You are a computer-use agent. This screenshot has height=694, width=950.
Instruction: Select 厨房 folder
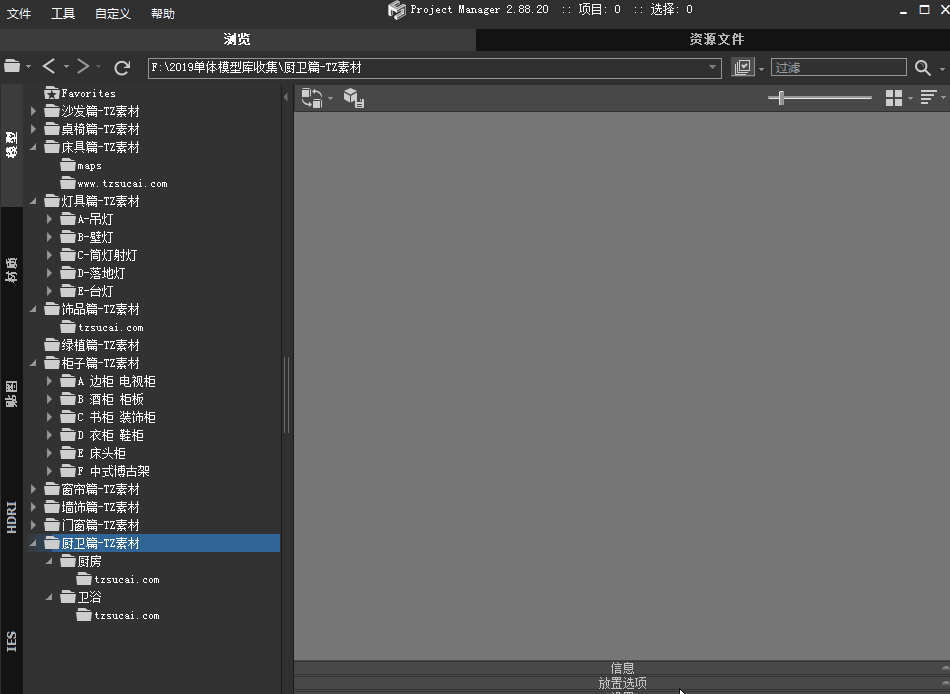[81, 561]
